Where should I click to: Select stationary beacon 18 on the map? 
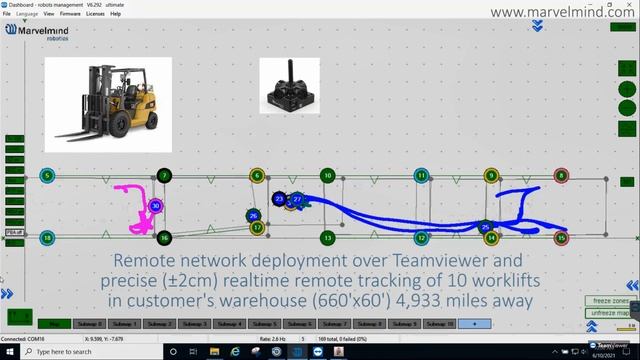point(47,238)
